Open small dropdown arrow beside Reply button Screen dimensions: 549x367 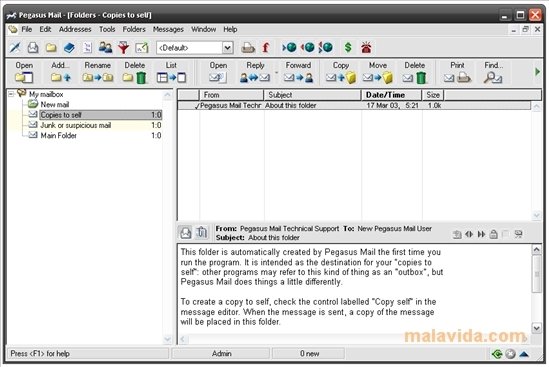click(x=276, y=73)
